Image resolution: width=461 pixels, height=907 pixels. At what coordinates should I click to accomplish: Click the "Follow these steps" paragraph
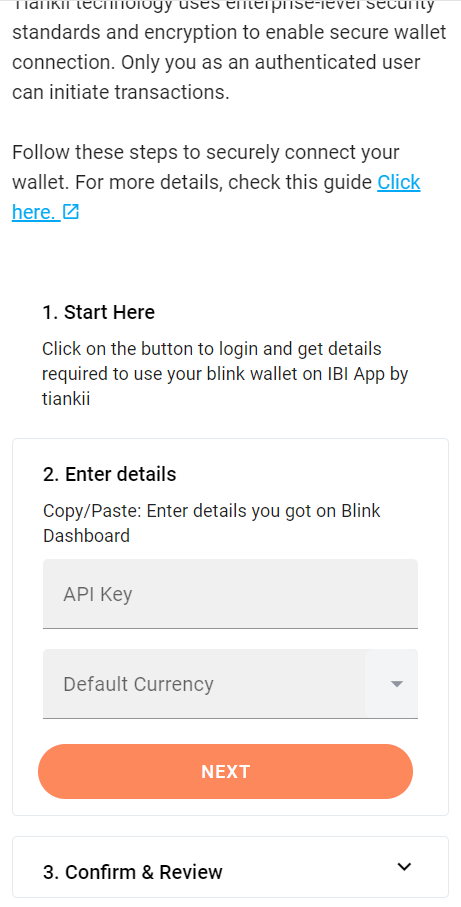point(216,182)
